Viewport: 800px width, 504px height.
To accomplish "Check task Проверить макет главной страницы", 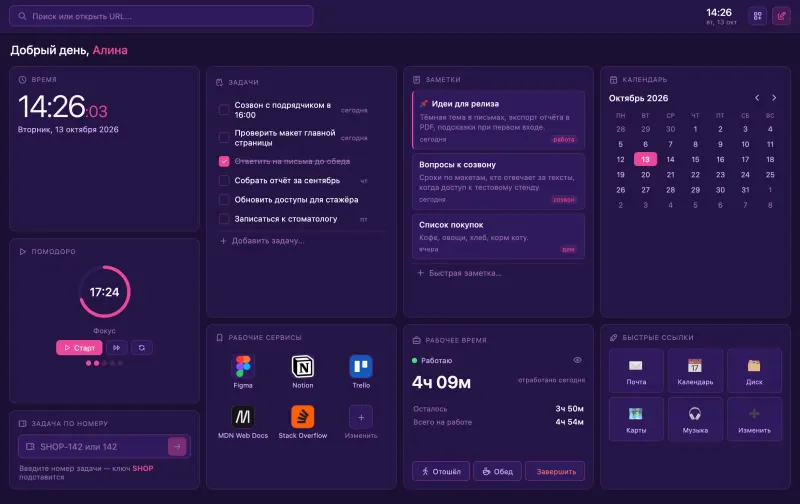I will [x=223, y=137].
